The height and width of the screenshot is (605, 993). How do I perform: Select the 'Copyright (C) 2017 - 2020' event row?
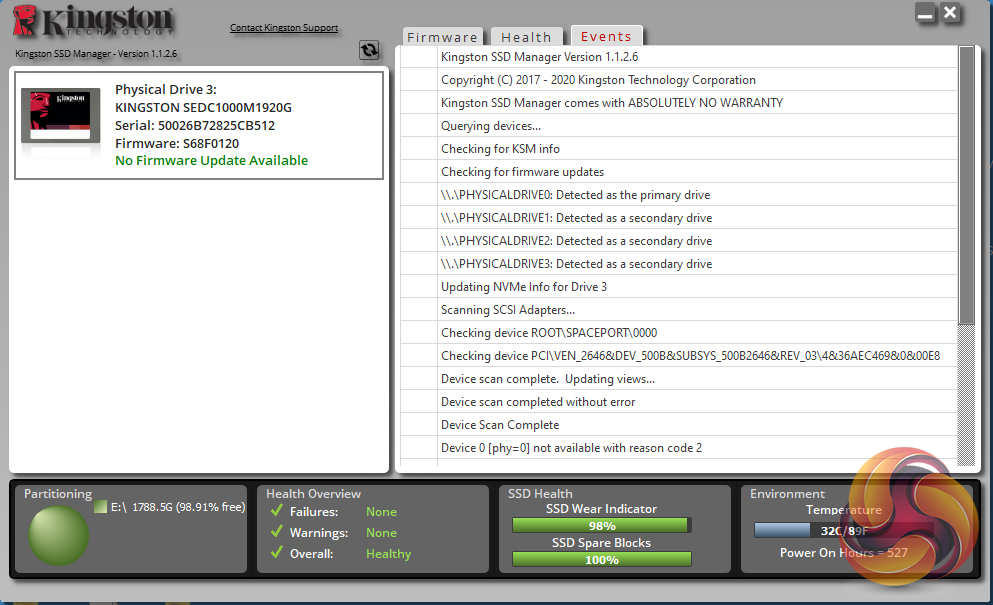click(679, 80)
